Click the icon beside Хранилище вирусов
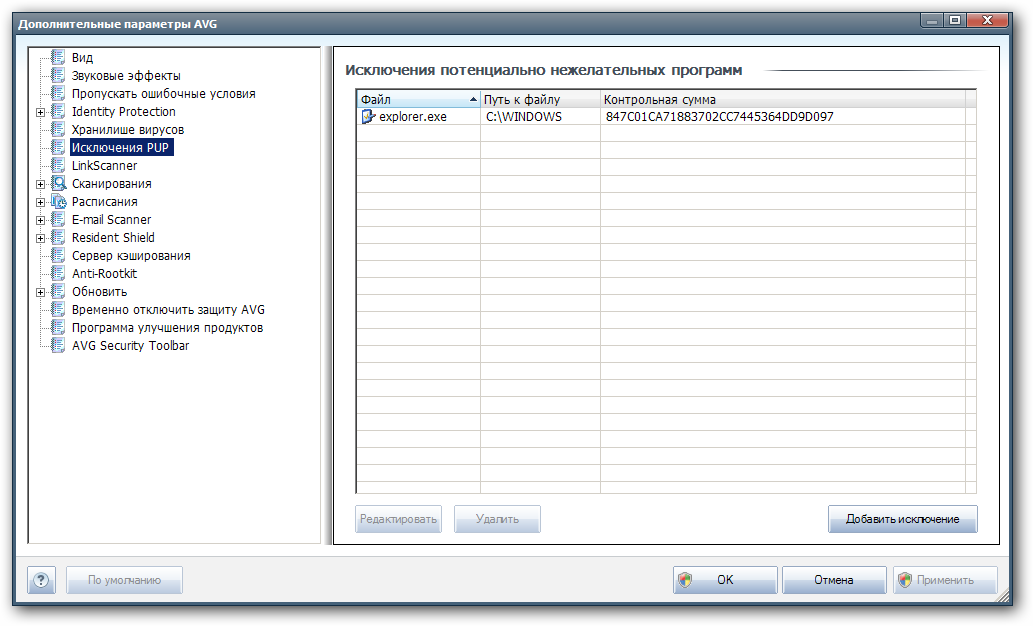This screenshot has height=626, width=1033. (58, 129)
